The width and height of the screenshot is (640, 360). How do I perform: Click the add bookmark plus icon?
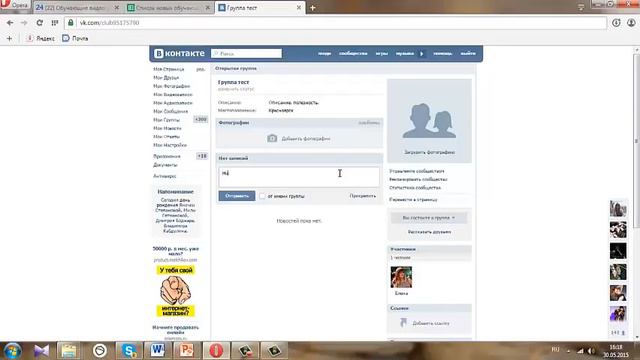(x=9, y=38)
